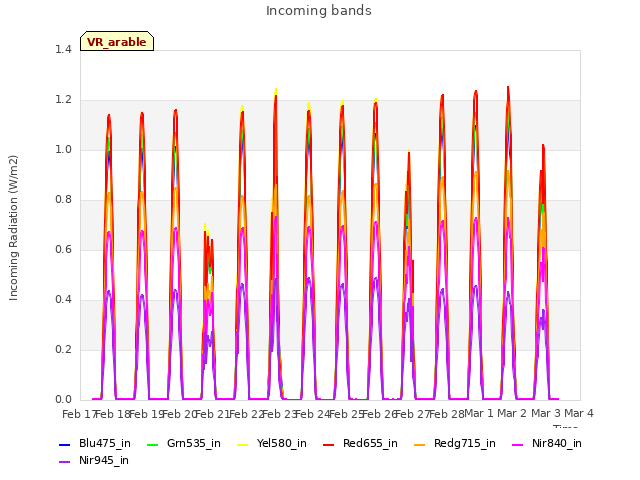
Task: Click the 0.4 y-axis tick label
Action: coord(63,300)
